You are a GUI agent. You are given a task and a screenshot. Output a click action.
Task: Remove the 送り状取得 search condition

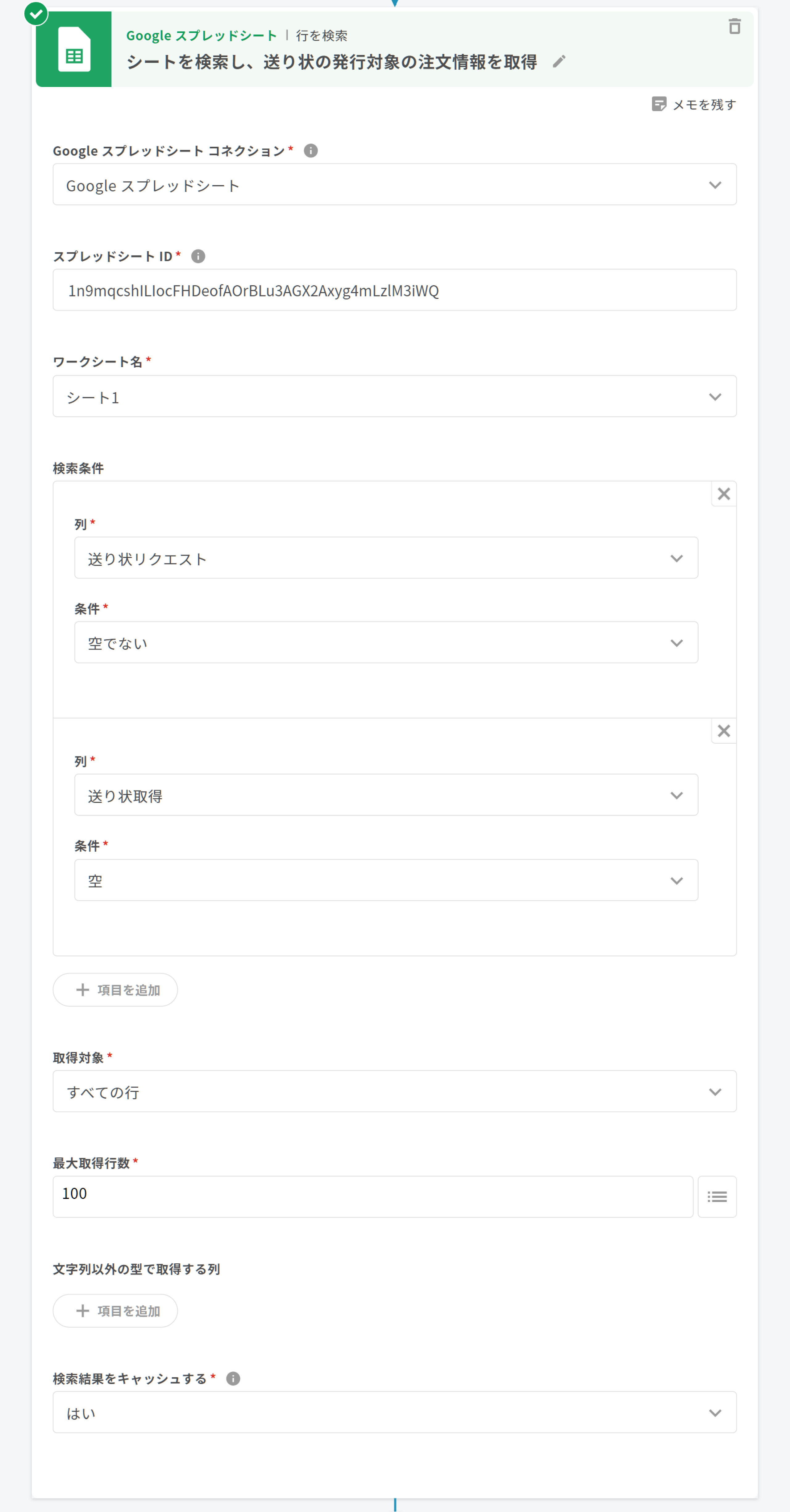[724, 731]
